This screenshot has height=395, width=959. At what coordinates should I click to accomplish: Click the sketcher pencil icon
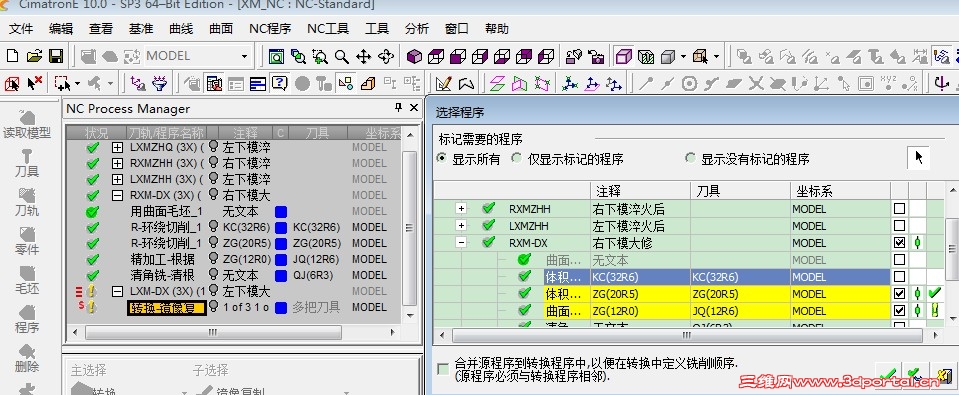coord(443,83)
